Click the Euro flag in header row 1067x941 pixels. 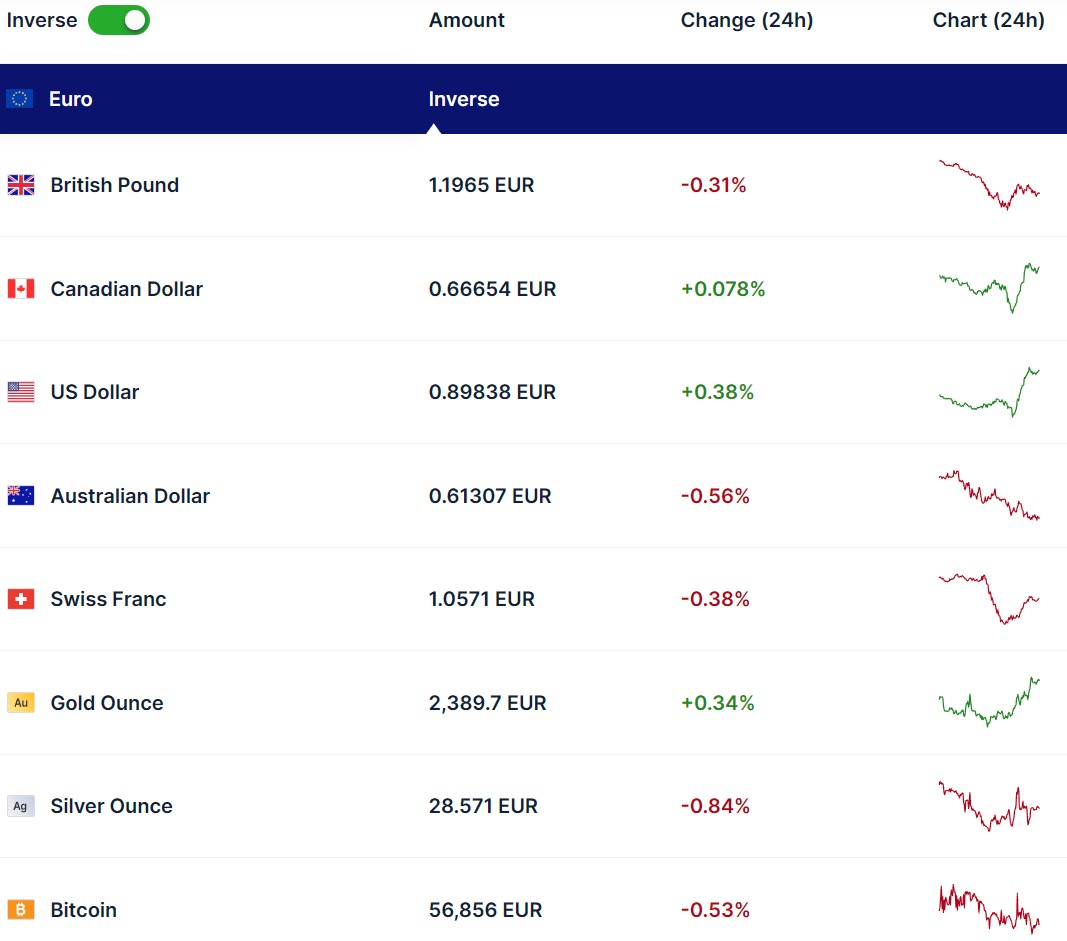click(20, 99)
